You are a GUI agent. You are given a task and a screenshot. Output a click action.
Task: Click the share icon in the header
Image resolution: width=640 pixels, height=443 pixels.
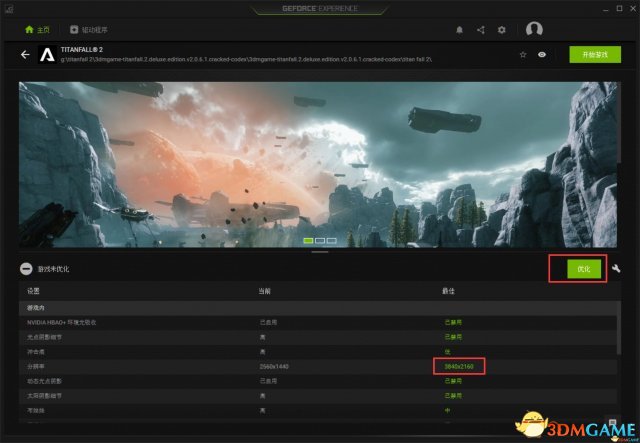481,30
